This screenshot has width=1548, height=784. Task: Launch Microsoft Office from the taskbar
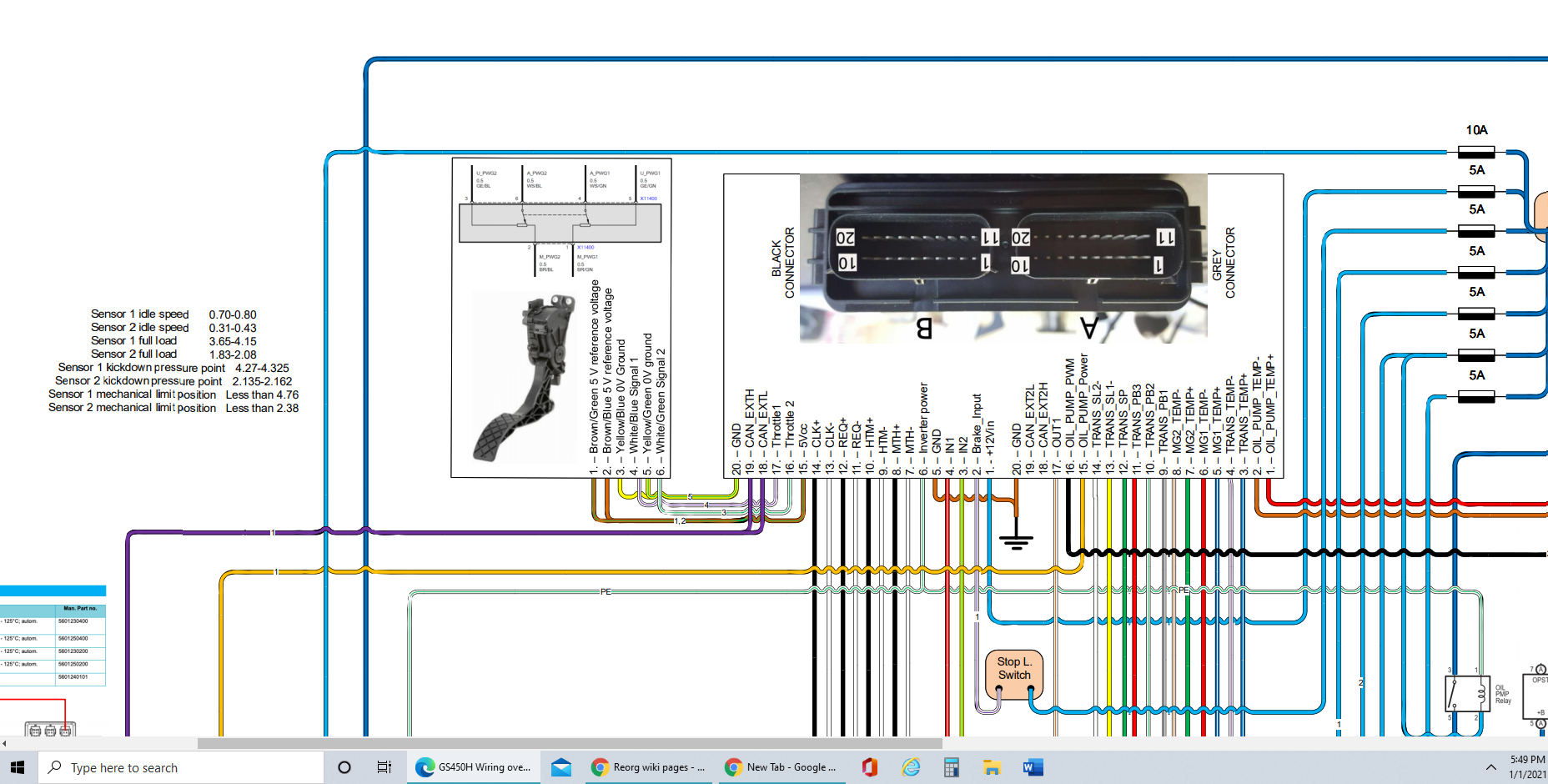click(869, 767)
